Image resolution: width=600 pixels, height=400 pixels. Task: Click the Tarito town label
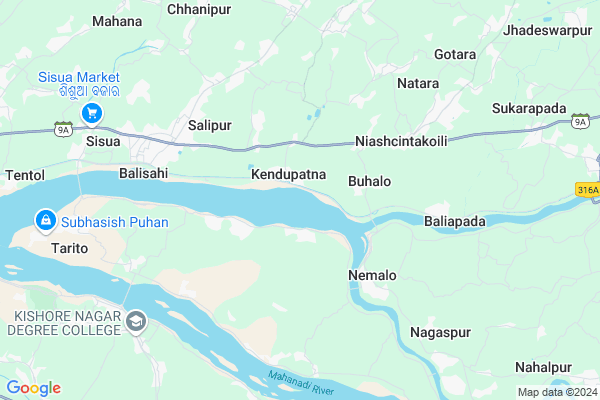tap(70, 248)
